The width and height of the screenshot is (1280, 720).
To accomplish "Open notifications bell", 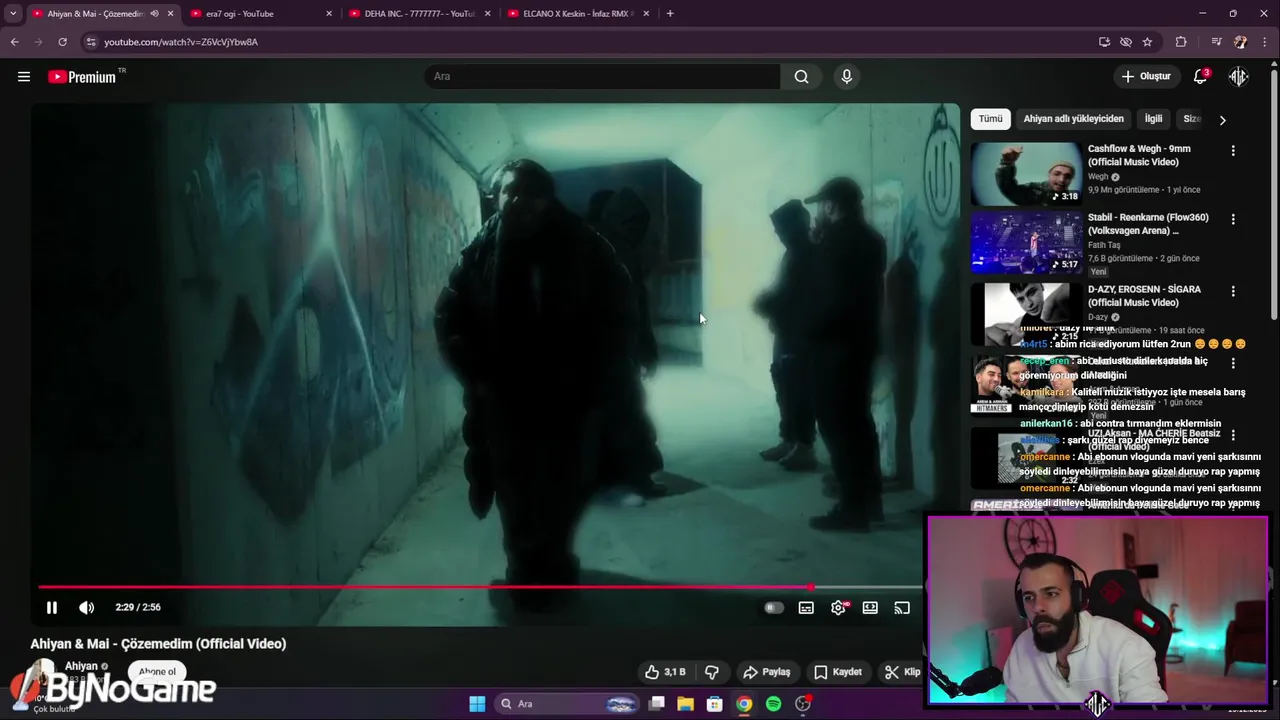I will [x=1200, y=76].
